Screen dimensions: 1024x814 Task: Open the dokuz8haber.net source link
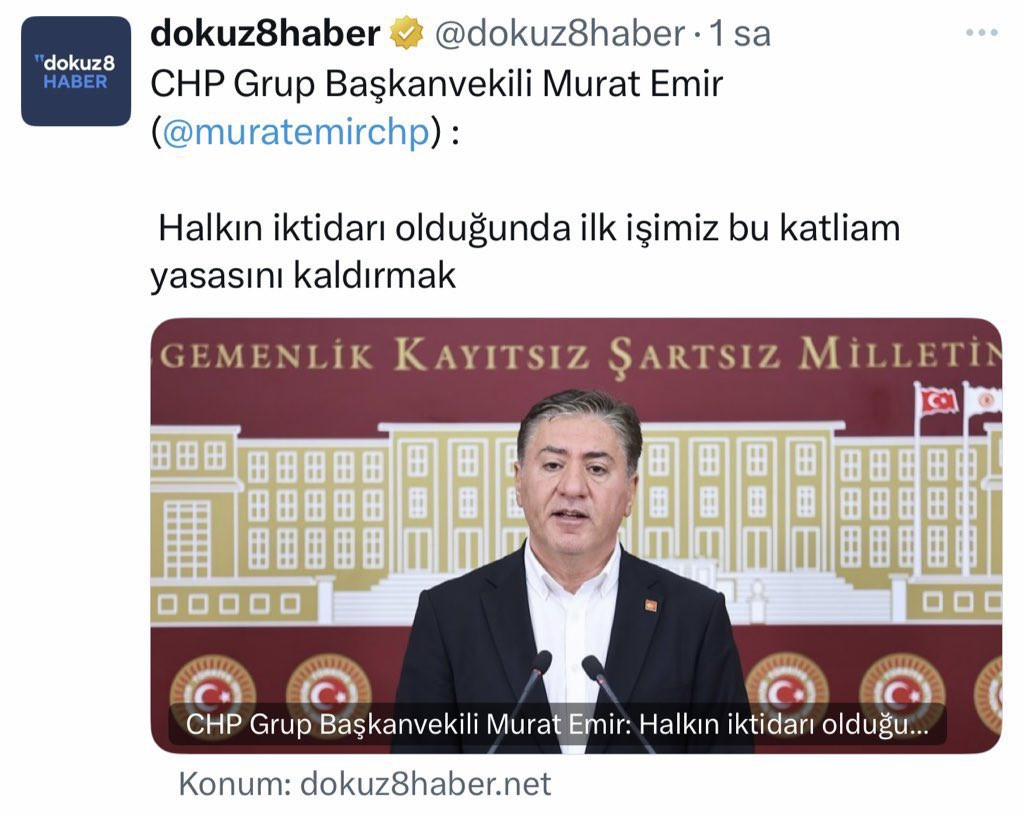click(425, 783)
